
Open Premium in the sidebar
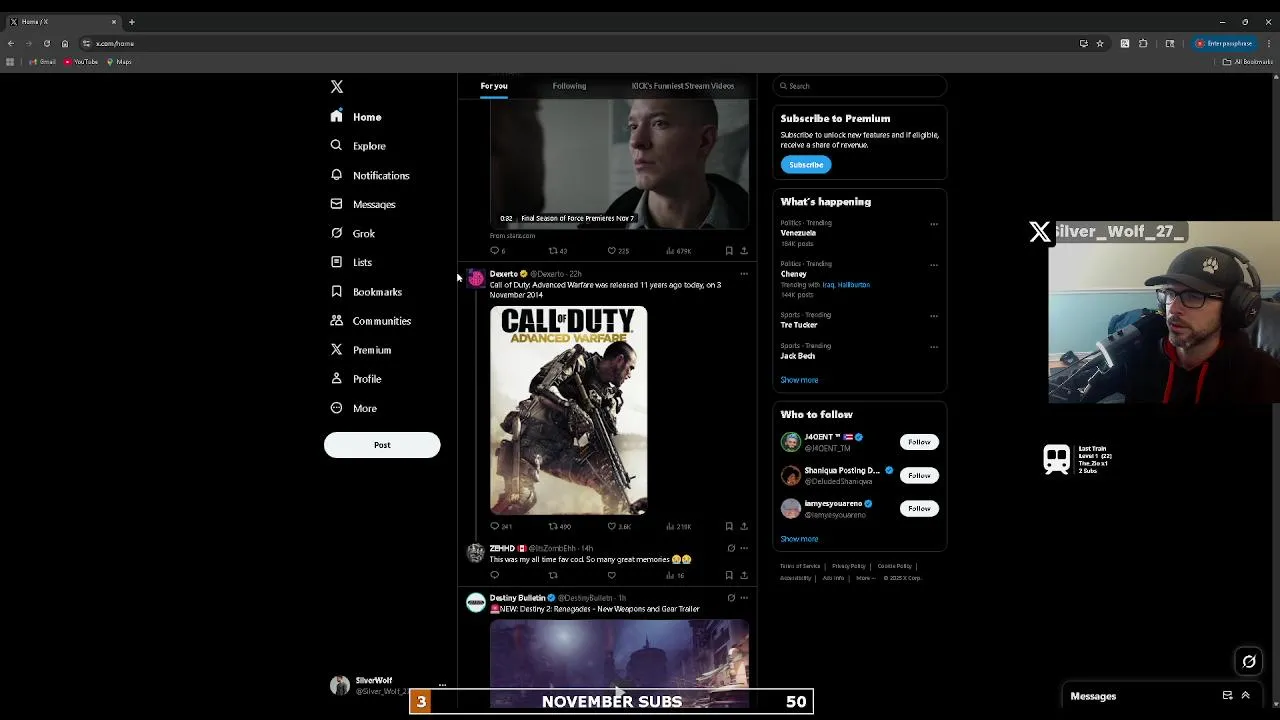point(362,350)
